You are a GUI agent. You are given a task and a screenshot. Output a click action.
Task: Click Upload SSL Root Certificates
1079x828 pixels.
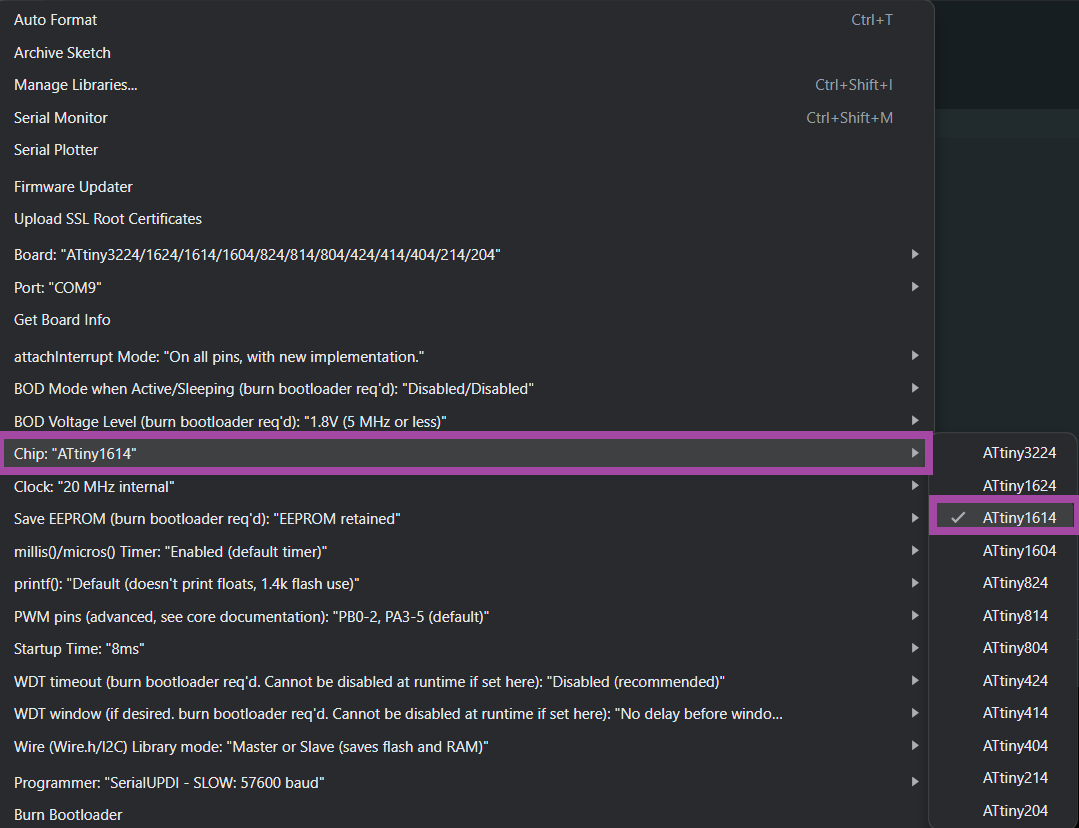pyautogui.click(x=108, y=219)
